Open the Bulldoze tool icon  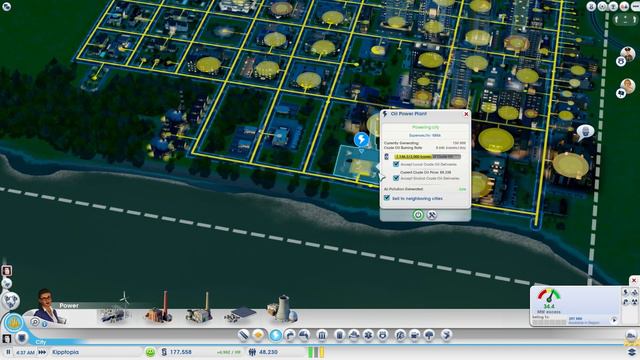point(631,336)
